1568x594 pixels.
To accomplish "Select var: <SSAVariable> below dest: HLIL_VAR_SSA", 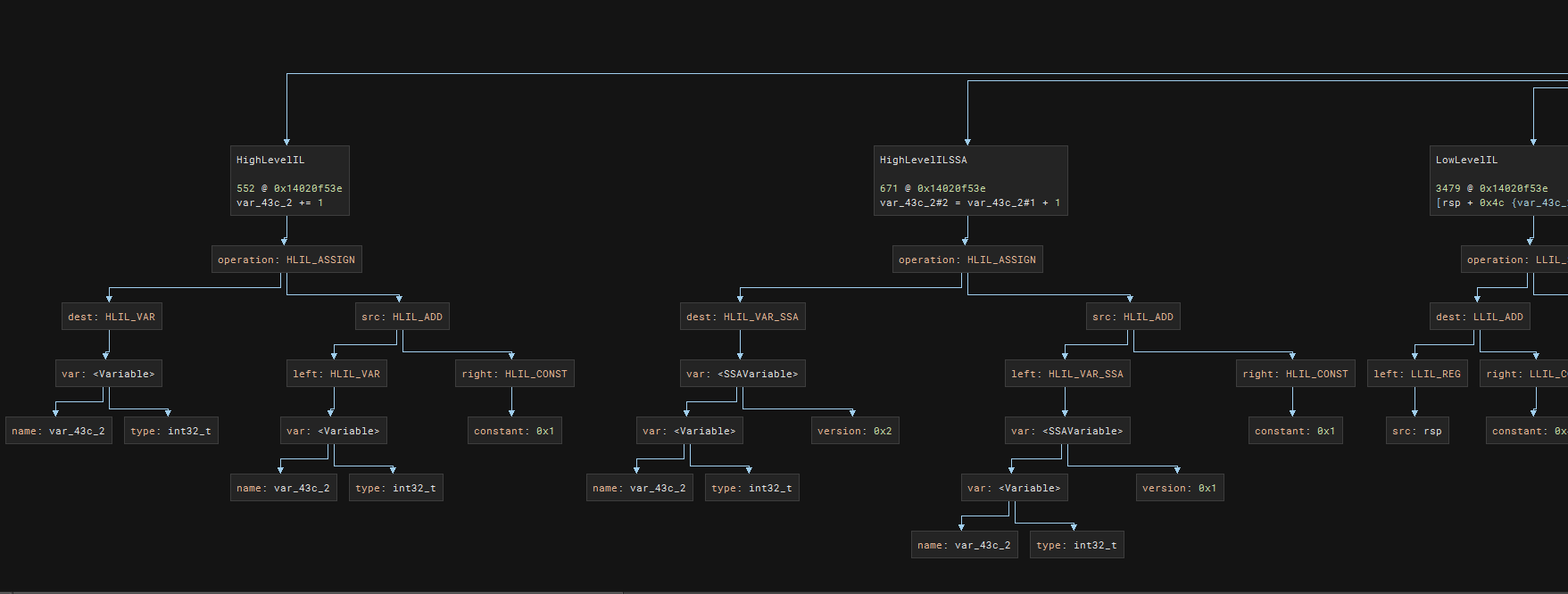I will tap(743, 374).
